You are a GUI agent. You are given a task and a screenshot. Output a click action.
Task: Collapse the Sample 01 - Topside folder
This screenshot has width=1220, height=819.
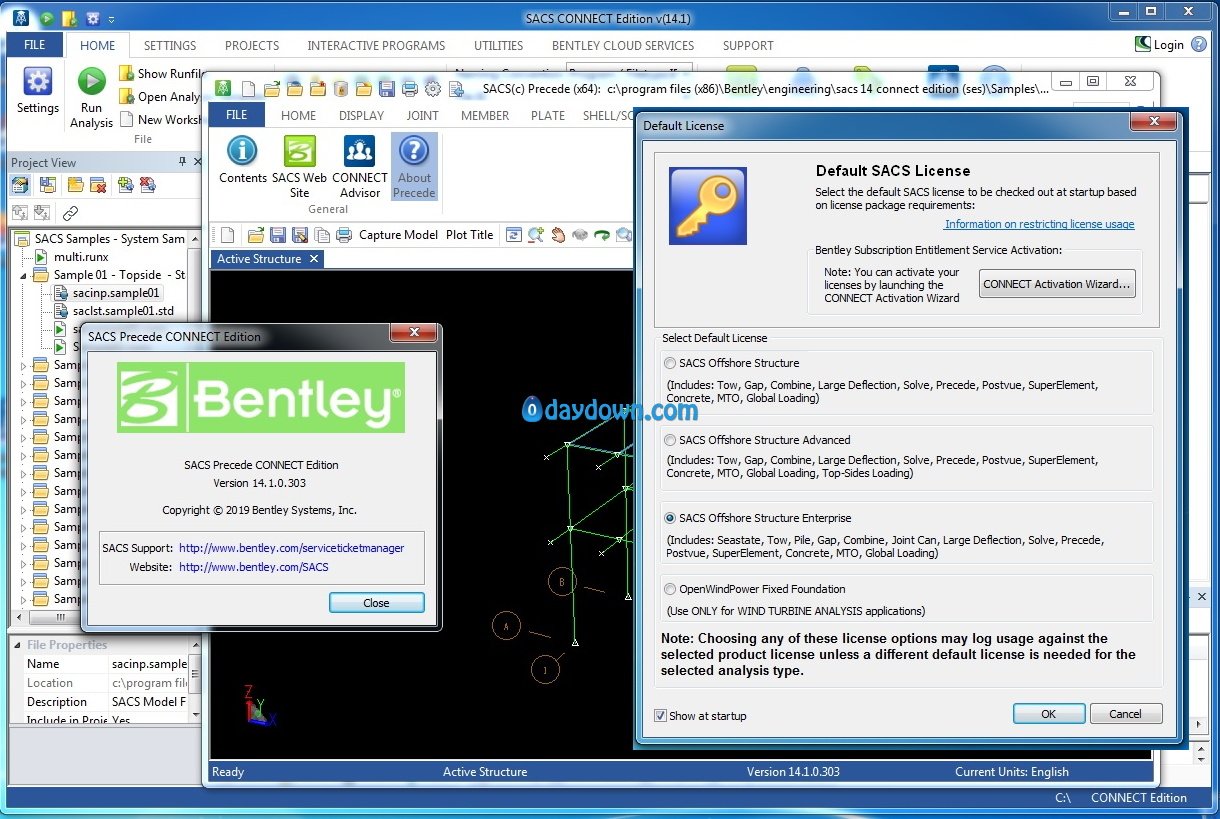point(24,275)
